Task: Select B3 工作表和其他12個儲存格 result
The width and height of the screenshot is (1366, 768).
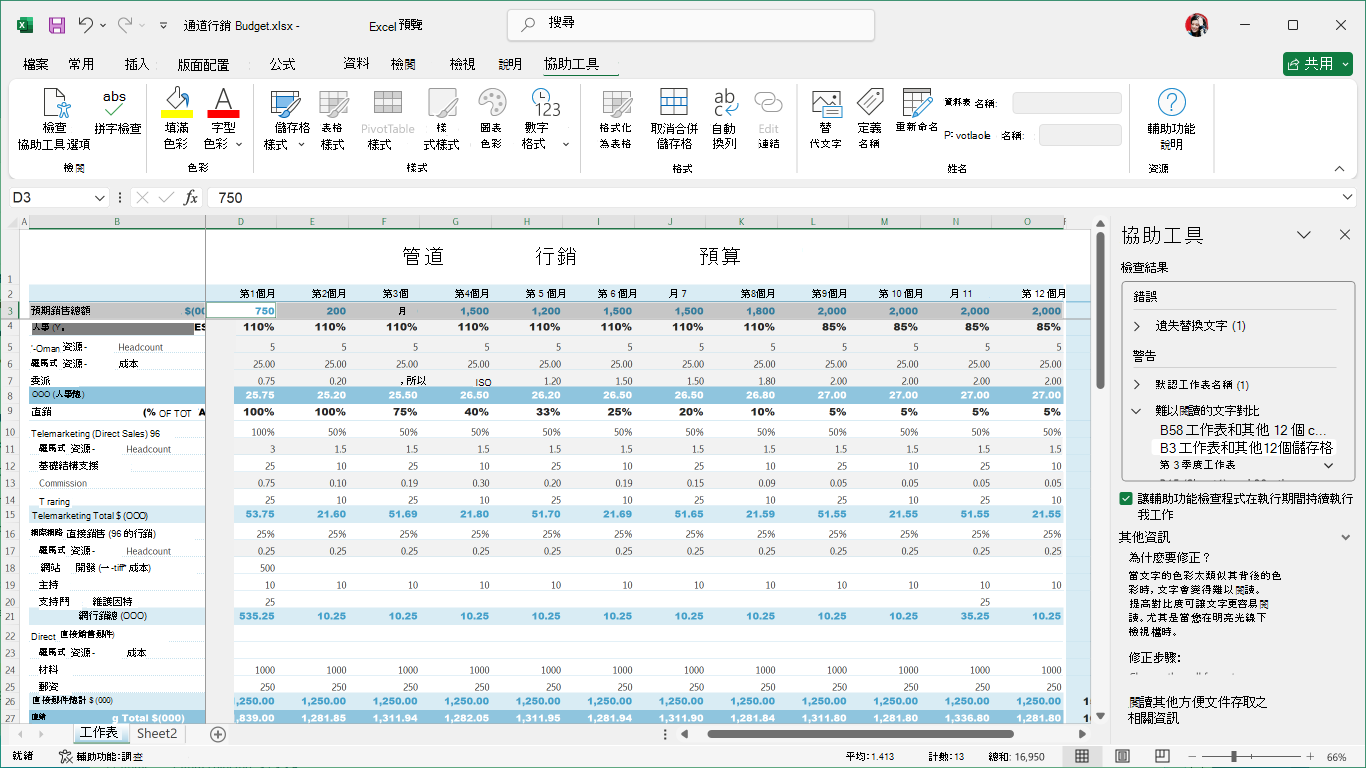Action: 1245,448
